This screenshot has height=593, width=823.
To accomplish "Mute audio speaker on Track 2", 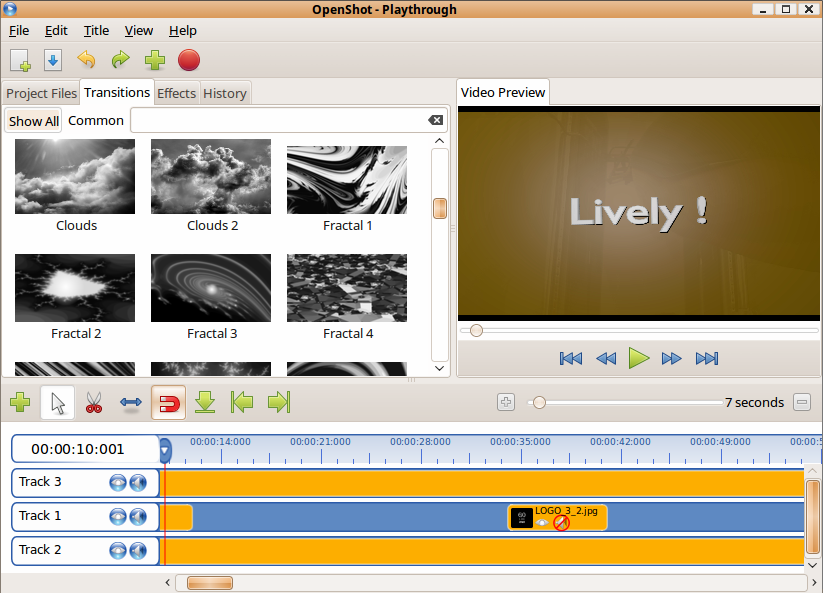I will [x=138, y=550].
